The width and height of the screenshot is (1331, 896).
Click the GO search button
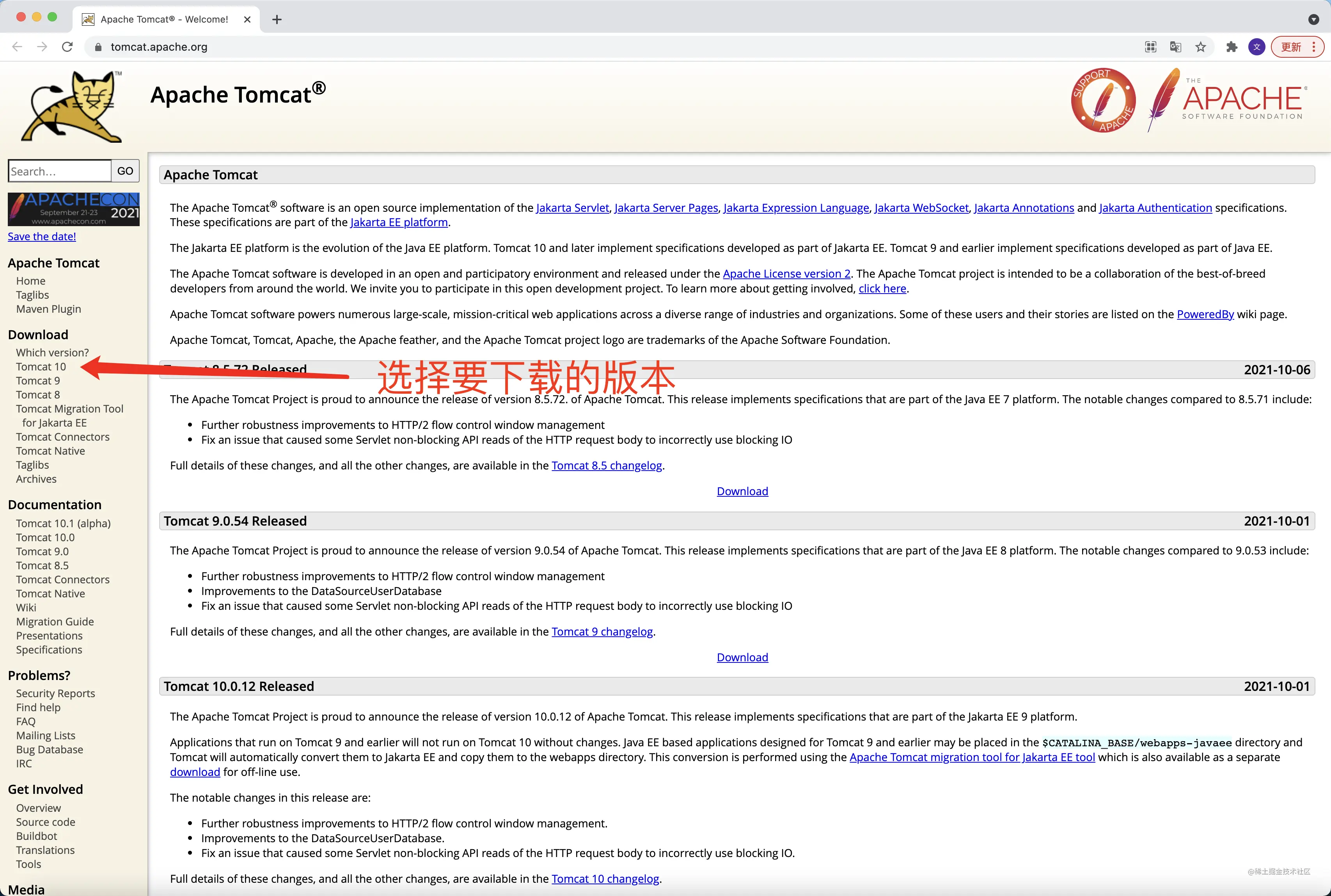(x=125, y=171)
